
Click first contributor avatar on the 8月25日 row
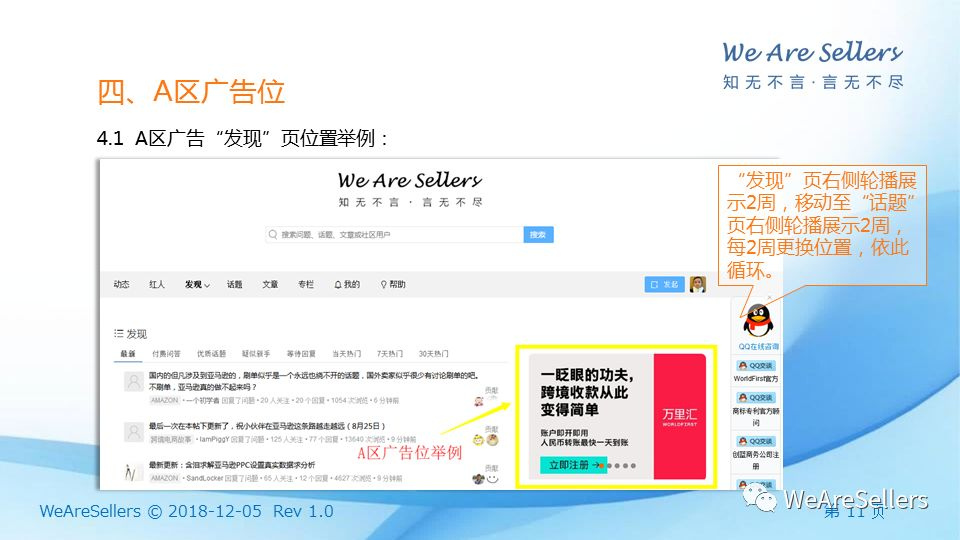tap(478, 440)
